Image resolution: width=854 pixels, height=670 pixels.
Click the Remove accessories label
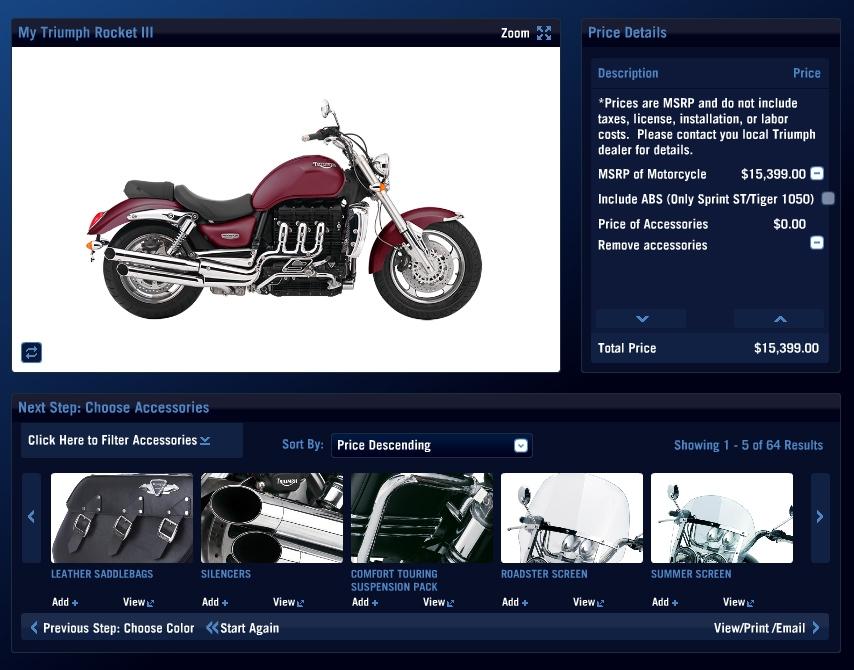coord(652,245)
